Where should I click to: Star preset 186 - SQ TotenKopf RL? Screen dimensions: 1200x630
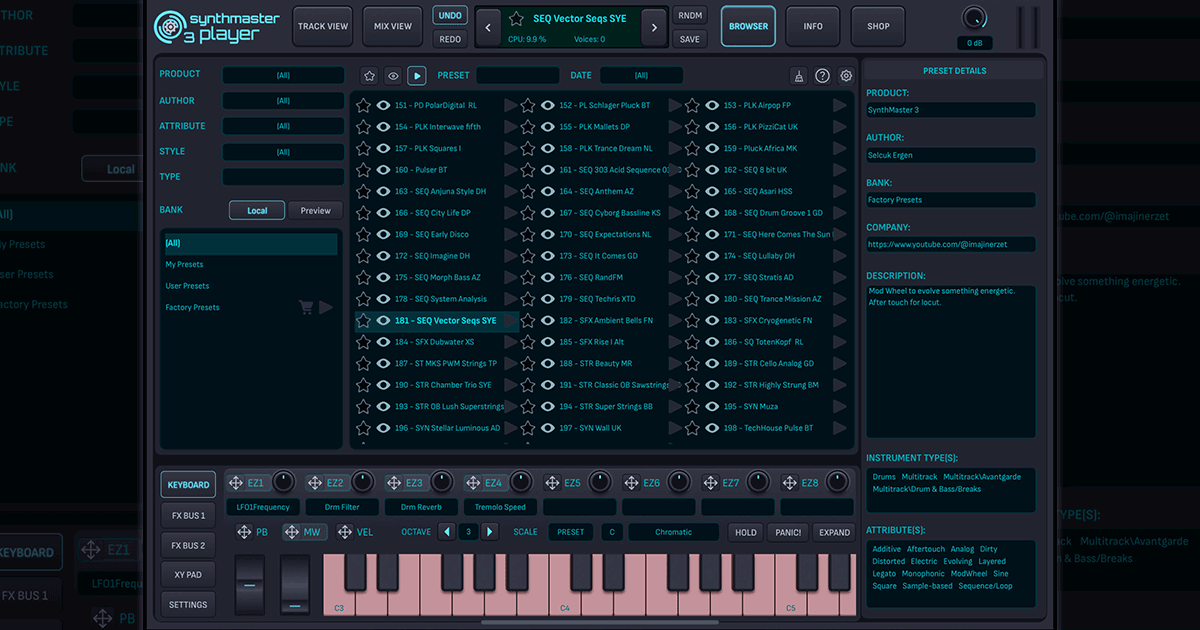point(691,342)
